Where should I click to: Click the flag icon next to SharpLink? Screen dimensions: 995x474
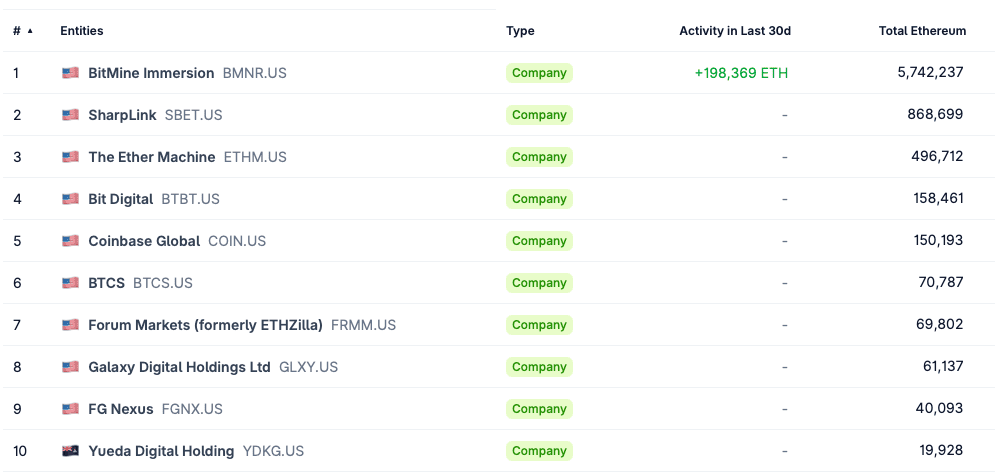click(70, 115)
